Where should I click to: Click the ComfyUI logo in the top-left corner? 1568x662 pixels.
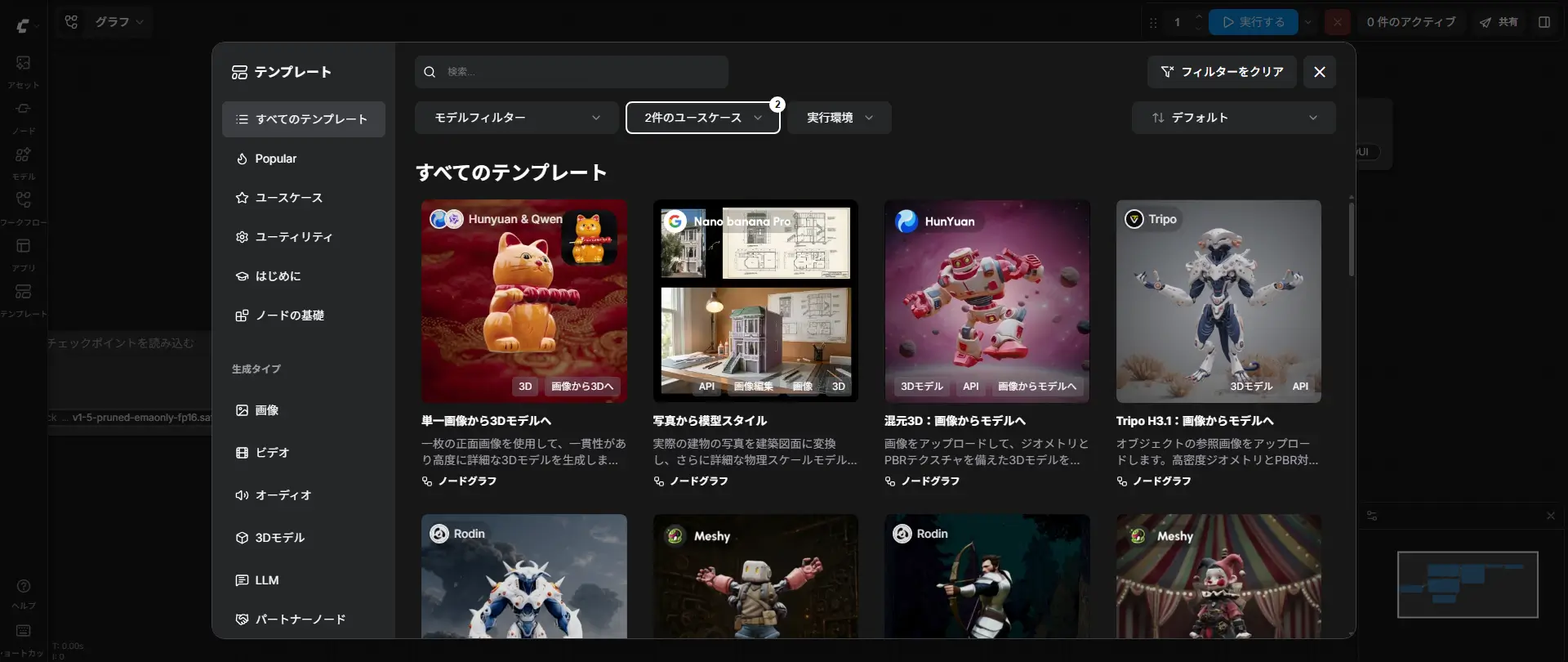(x=23, y=25)
